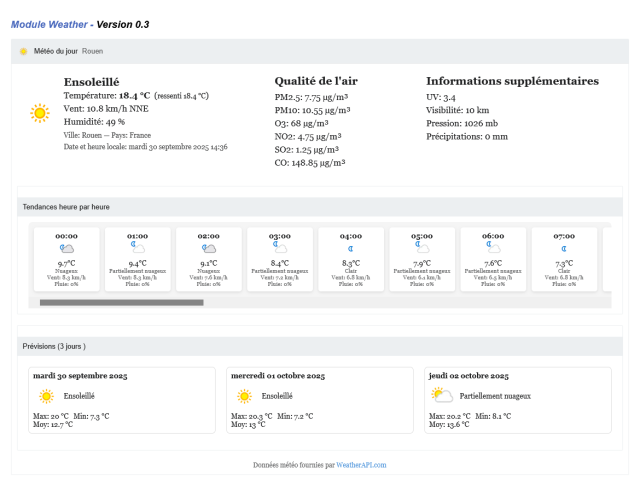The width and height of the screenshot is (640, 486).
Task: Click the 02:00 cloudy night icon
Action: click(x=209, y=249)
